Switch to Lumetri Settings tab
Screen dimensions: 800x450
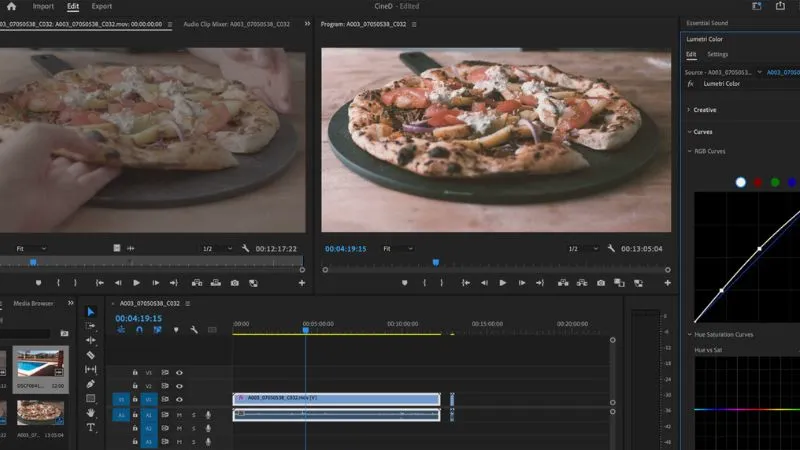pos(717,54)
